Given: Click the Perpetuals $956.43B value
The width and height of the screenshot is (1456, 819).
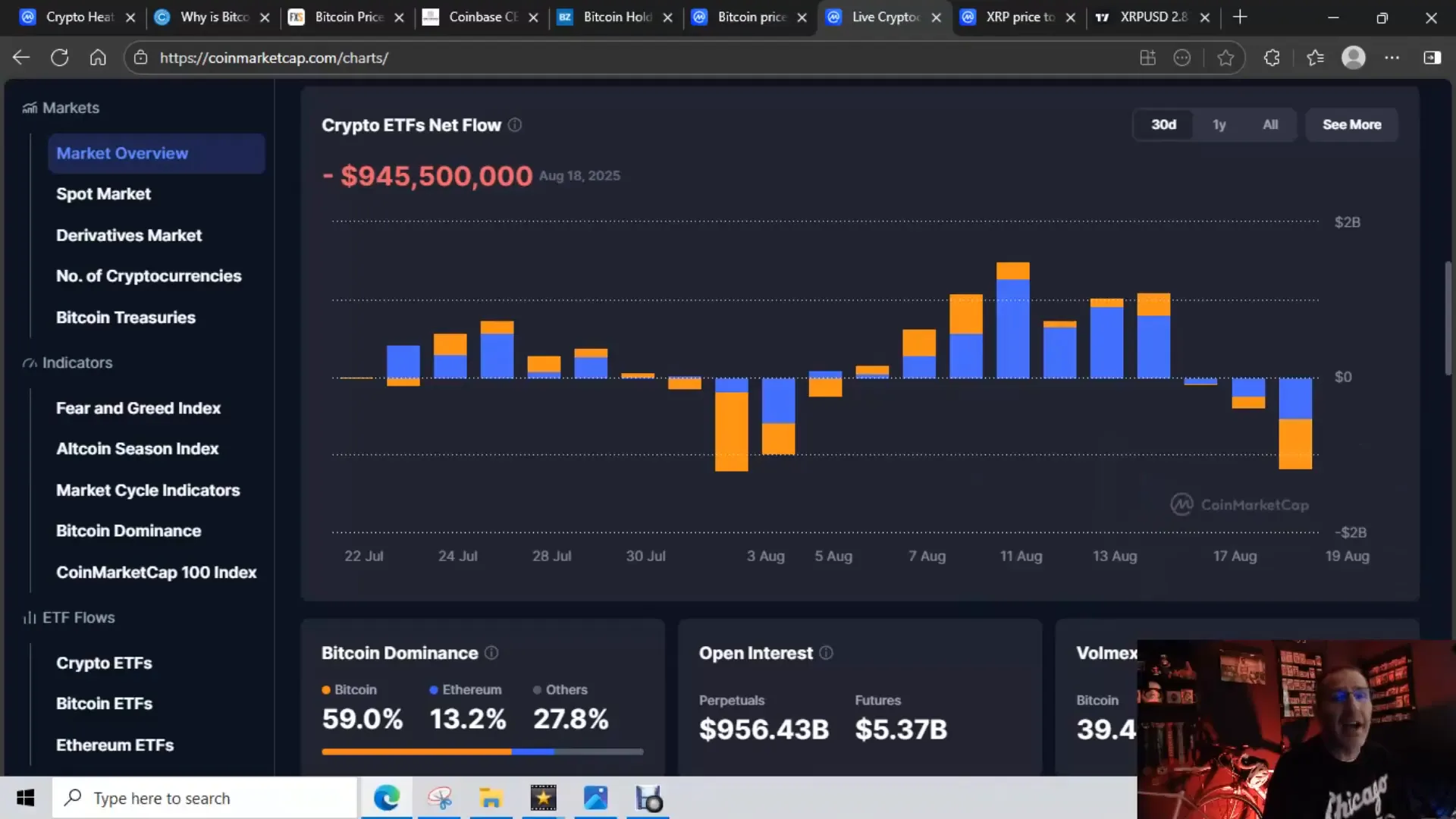Looking at the screenshot, I should [764, 730].
